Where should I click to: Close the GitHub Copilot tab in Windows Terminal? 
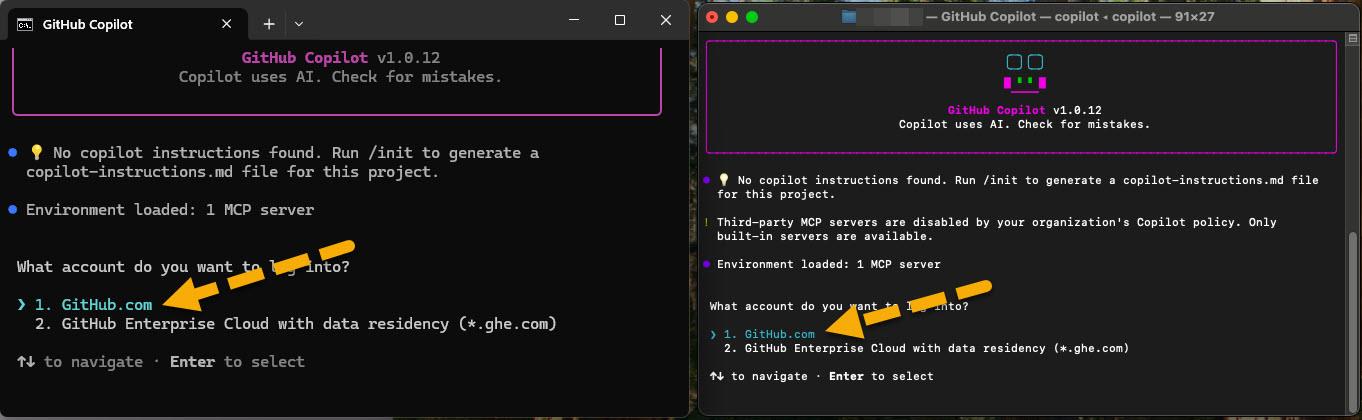(227, 24)
